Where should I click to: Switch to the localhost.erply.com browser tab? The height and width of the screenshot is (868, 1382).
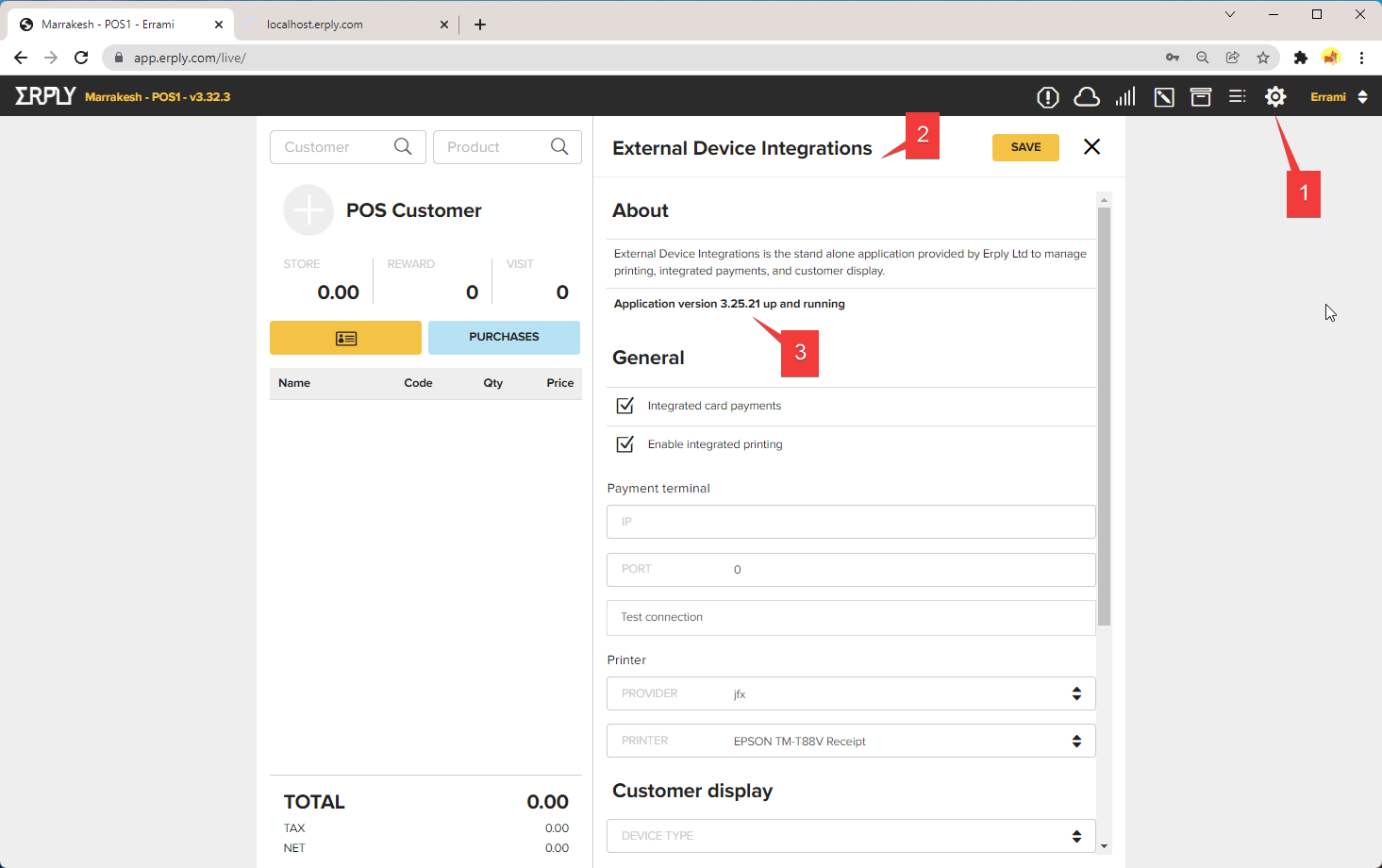(x=344, y=25)
